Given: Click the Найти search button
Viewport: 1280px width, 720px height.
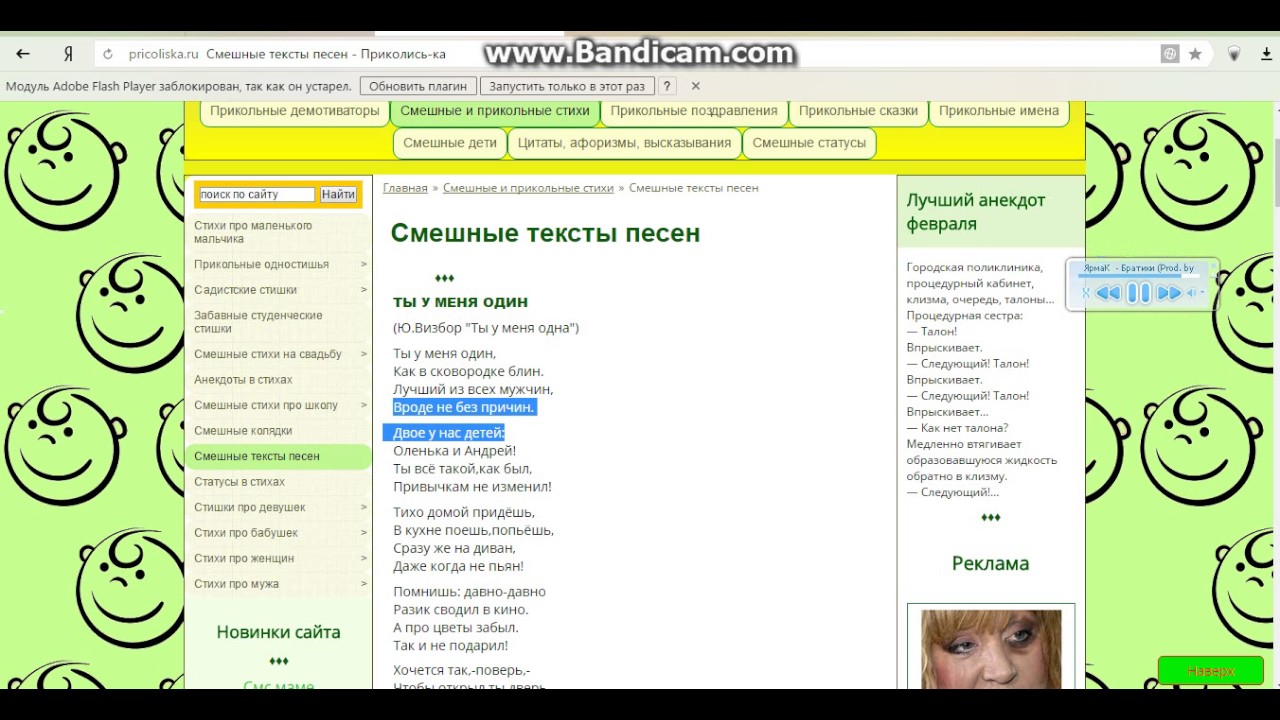Looking at the screenshot, I should coord(338,194).
